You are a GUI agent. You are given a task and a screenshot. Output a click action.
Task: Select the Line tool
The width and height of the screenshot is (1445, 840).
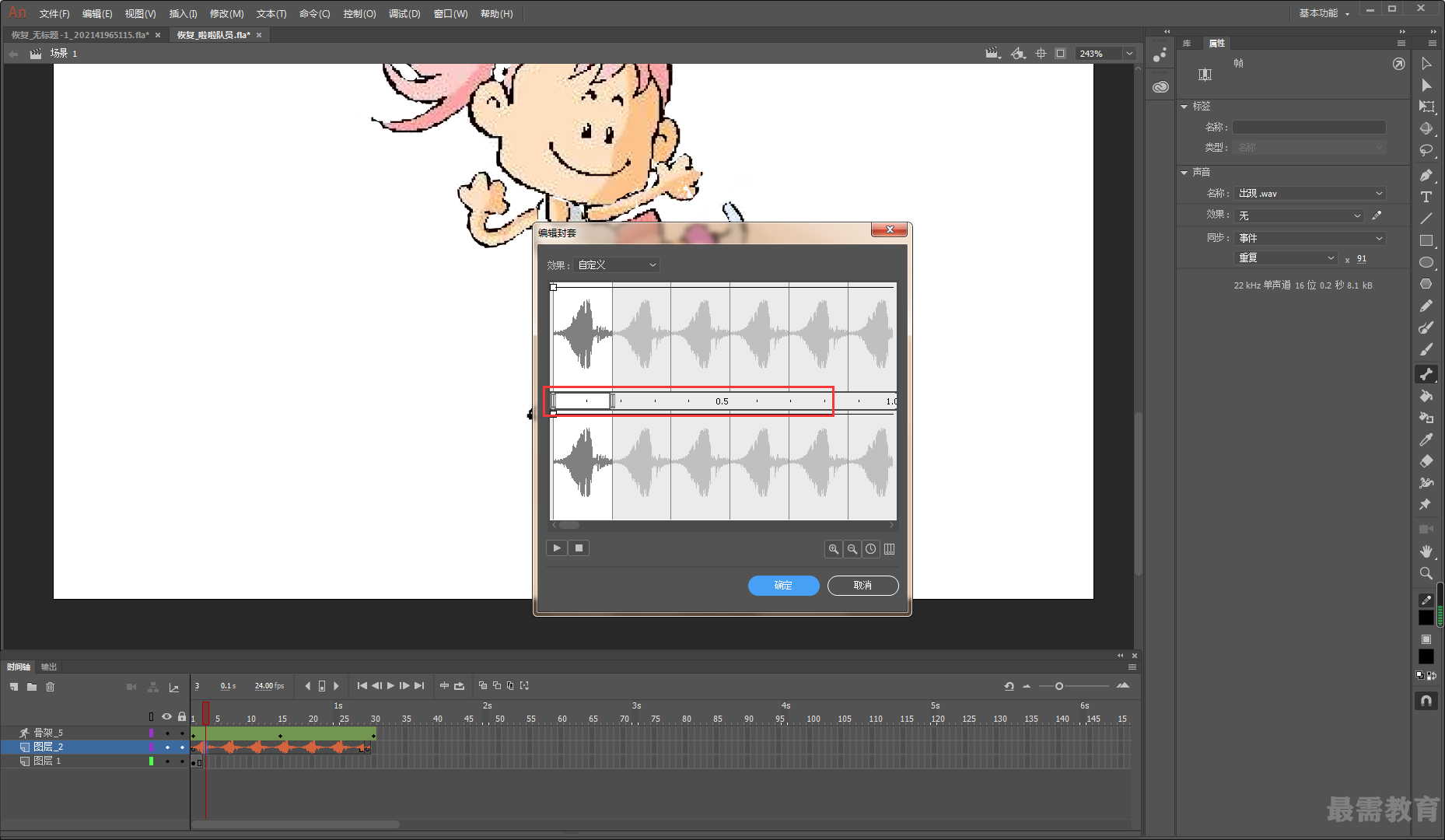point(1426,219)
